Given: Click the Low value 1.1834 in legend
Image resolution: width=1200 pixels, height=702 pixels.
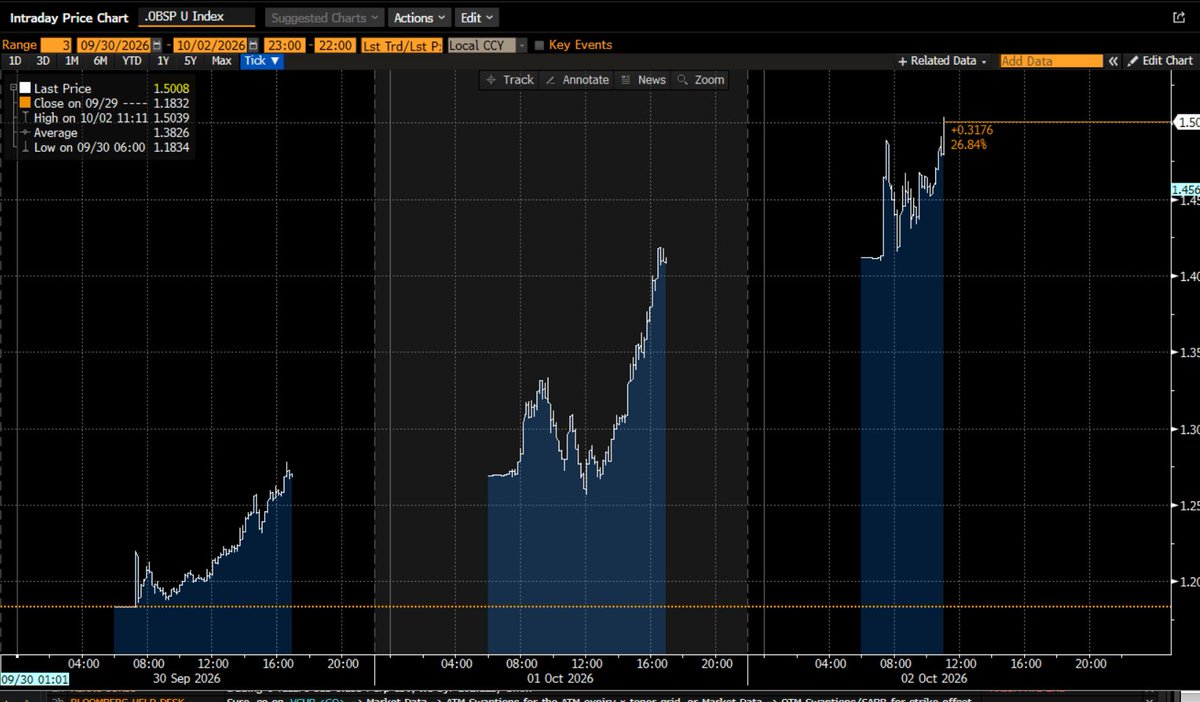Looking at the screenshot, I should click(171, 147).
